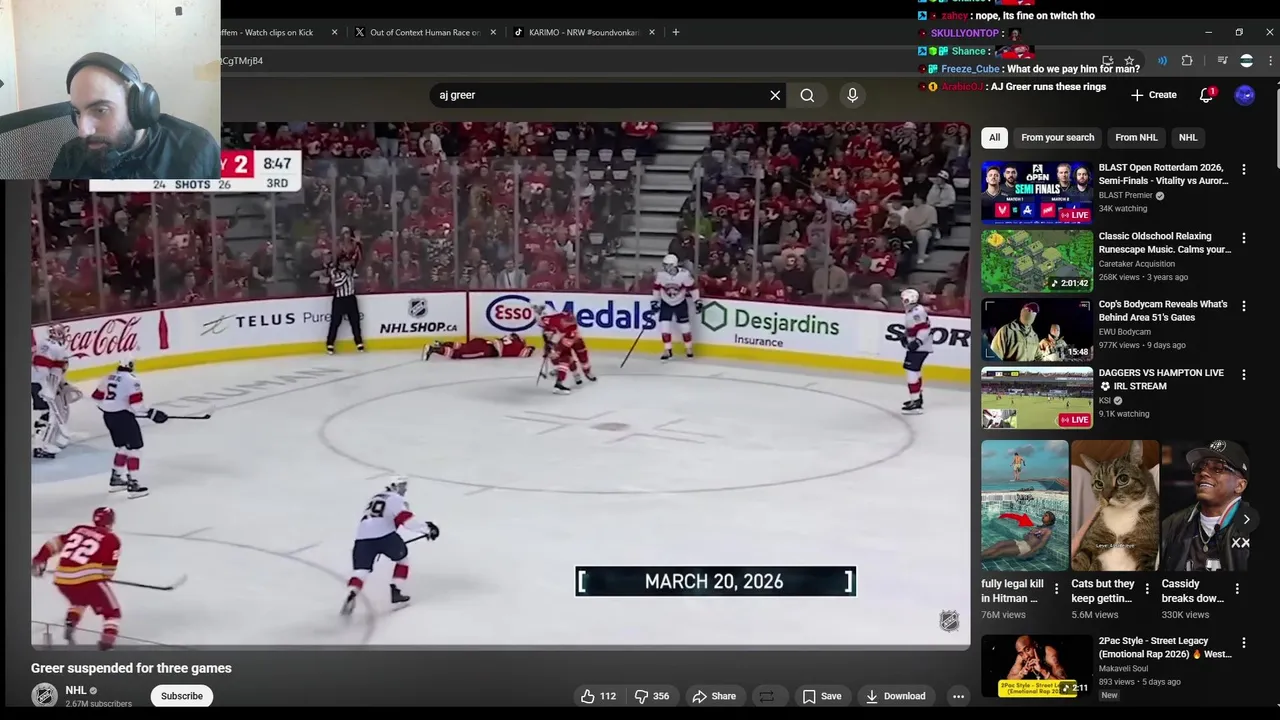This screenshot has height=720, width=1280.
Task: Open Classic Oldschool Runescape Music thumbnail
Action: click(1037, 261)
